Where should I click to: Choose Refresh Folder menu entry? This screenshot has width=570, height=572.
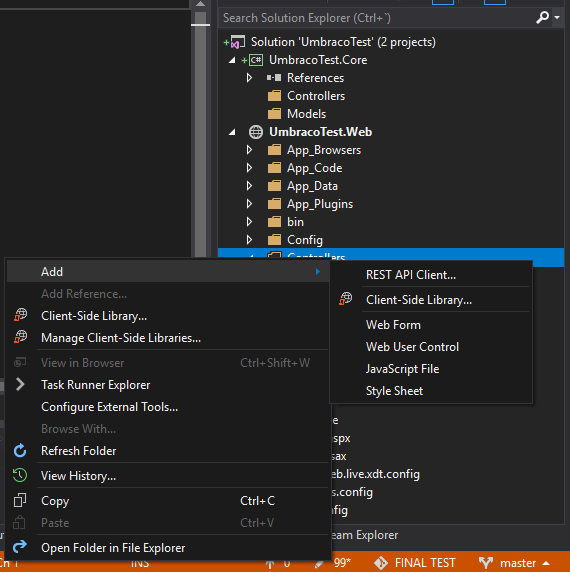coord(168,451)
